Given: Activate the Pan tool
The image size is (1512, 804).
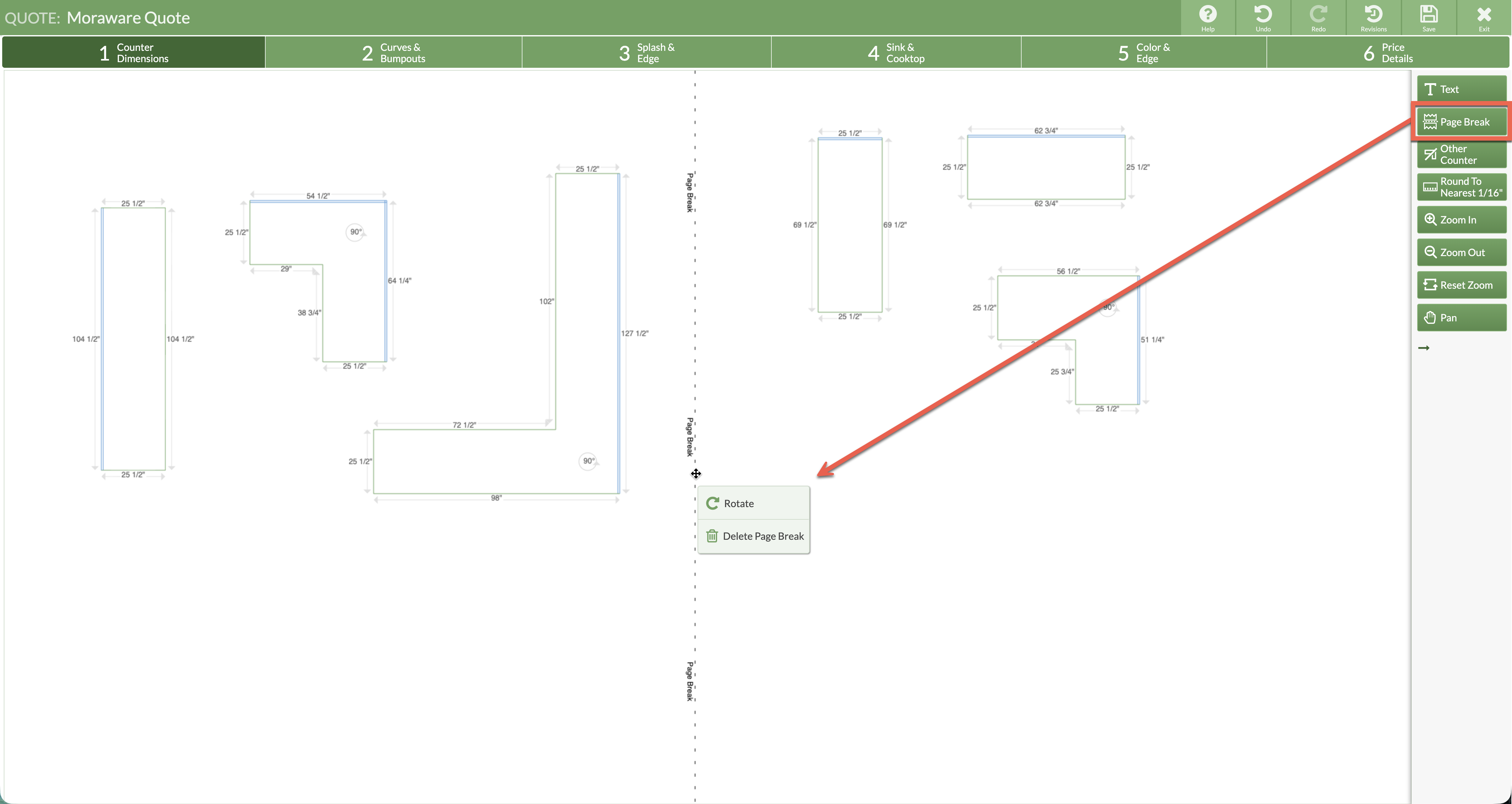Looking at the screenshot, I should (x=1461, y=318).
